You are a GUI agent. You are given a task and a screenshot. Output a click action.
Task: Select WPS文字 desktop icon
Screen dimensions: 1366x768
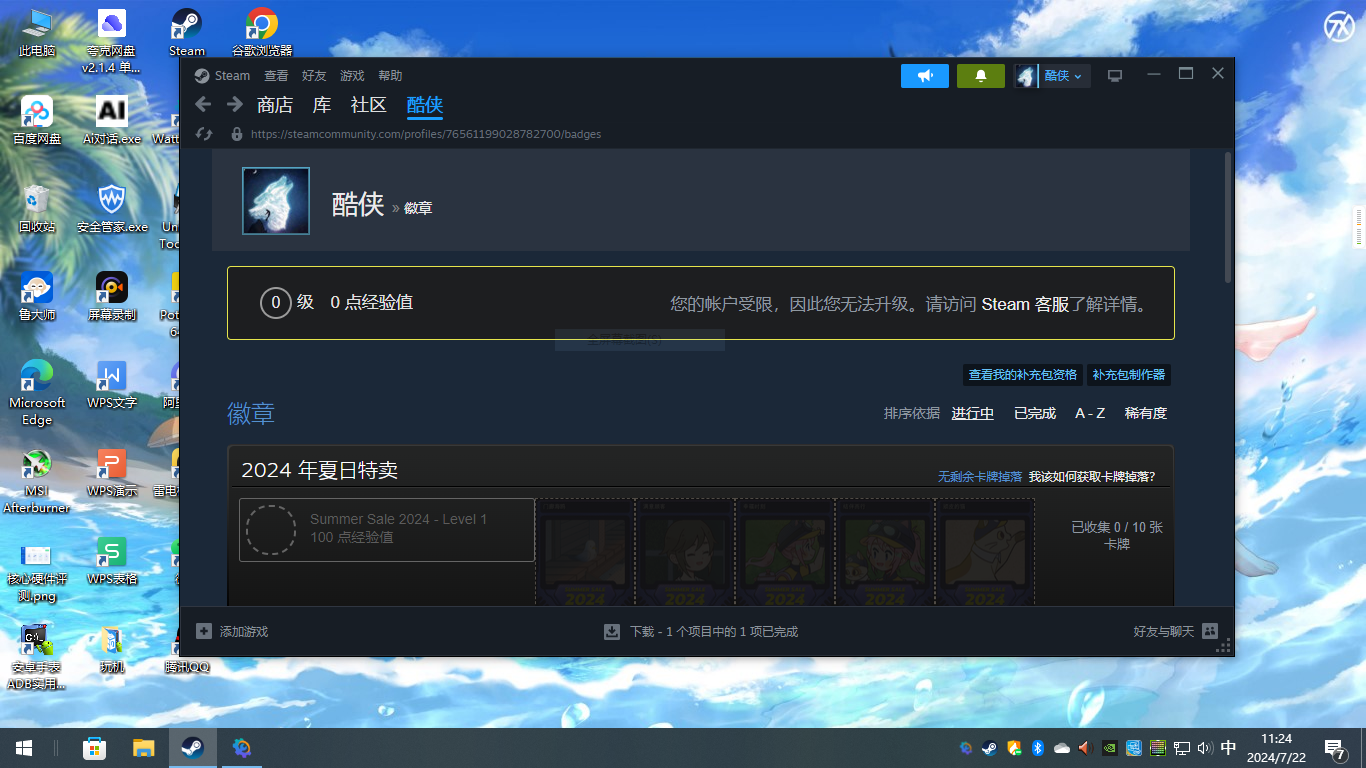112,384
